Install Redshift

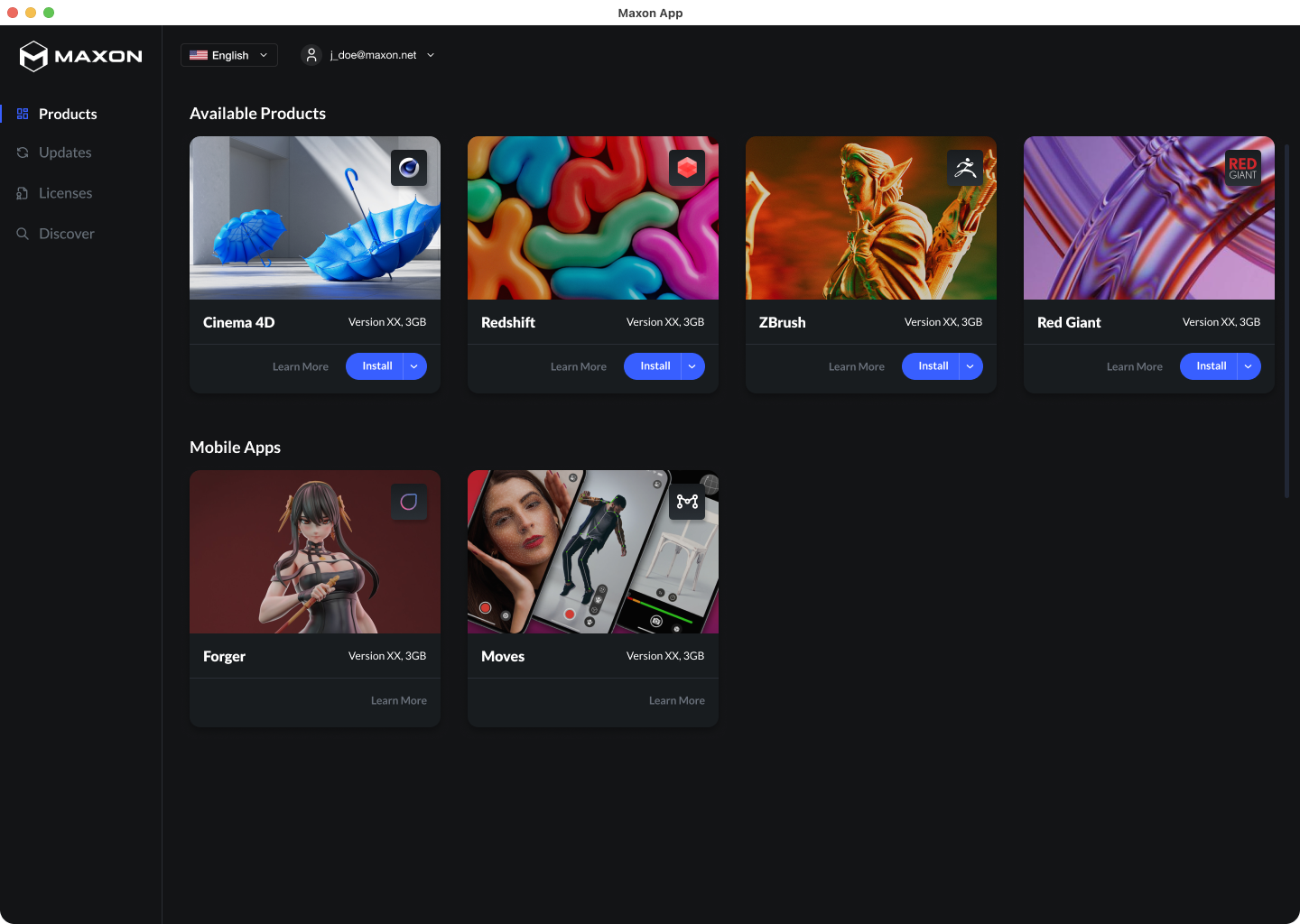[x=654, y=366]
